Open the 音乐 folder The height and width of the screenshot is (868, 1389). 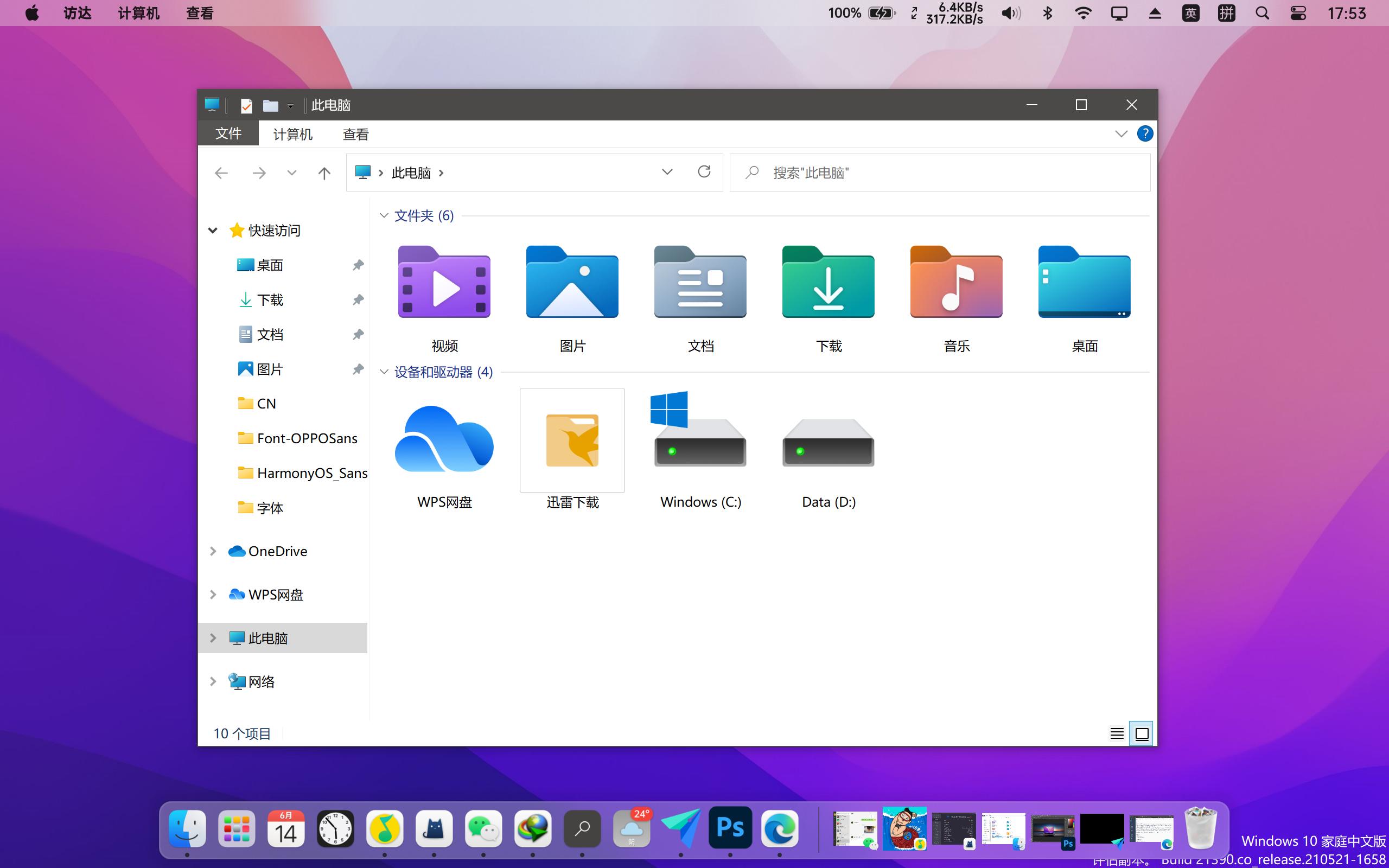(x=955, y=283)
